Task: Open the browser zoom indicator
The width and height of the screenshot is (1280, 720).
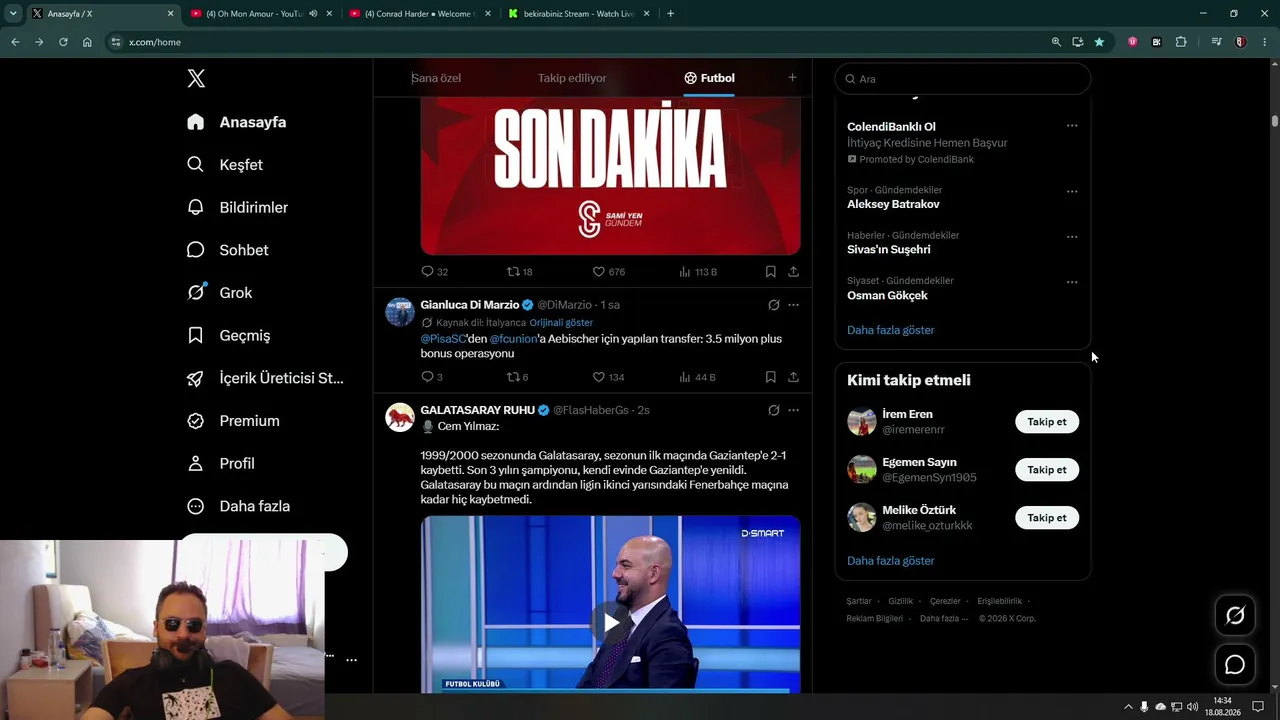Action: coord(1056,42)
